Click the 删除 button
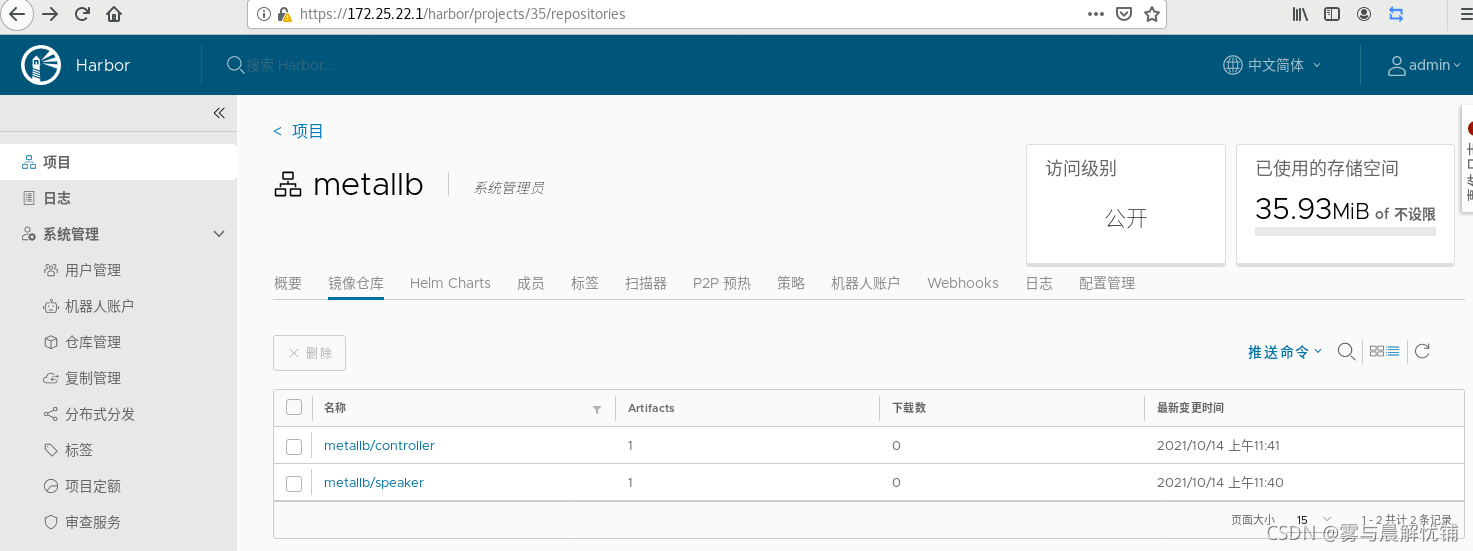 309,353
